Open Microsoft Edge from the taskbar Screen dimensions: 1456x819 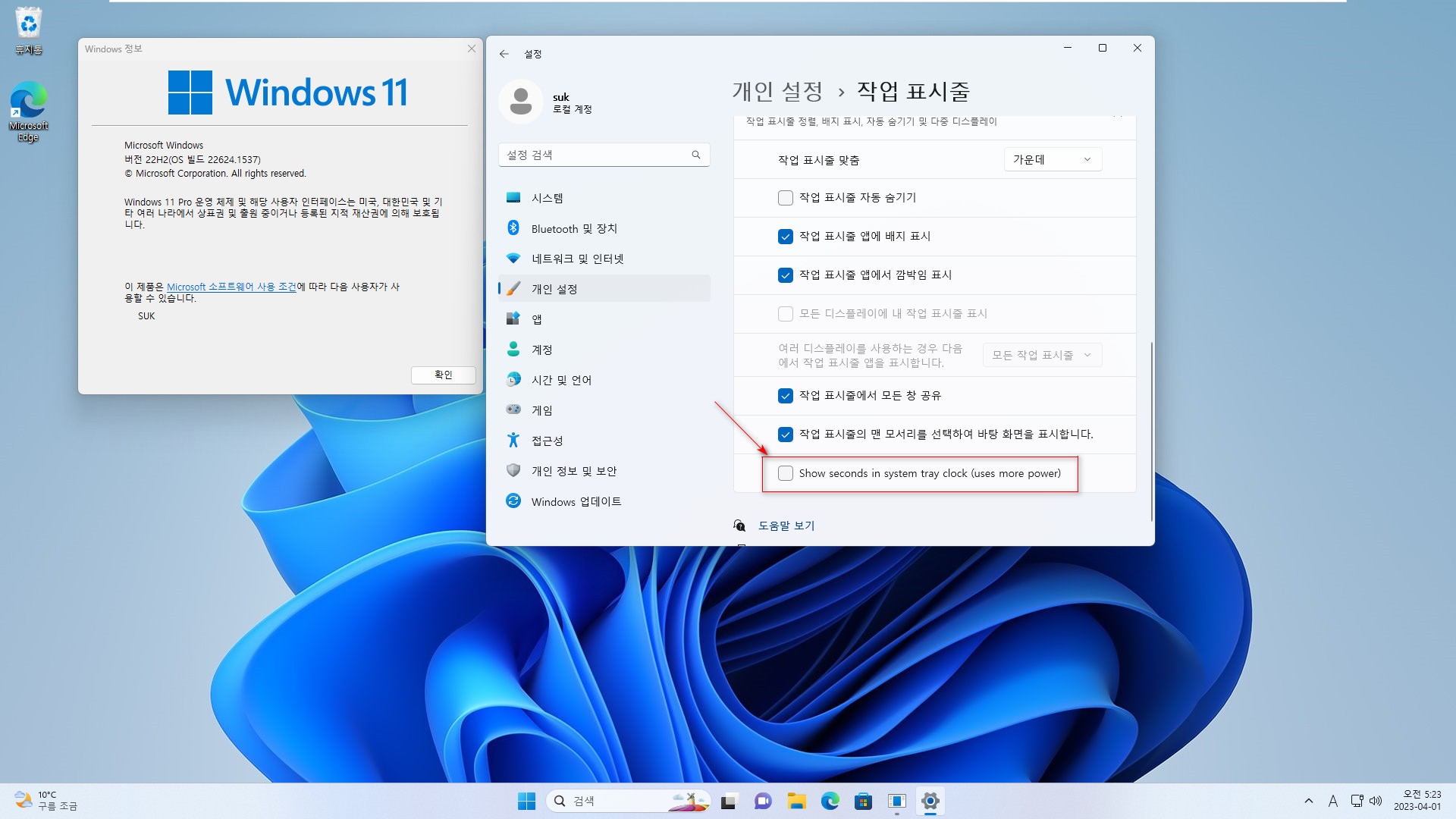830,801
